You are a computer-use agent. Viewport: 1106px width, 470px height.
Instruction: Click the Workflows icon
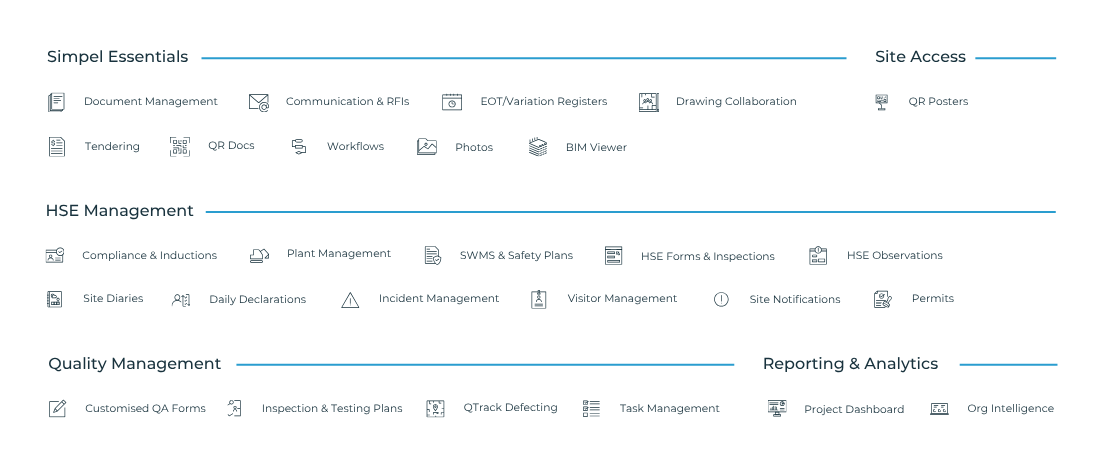[299, 147]
